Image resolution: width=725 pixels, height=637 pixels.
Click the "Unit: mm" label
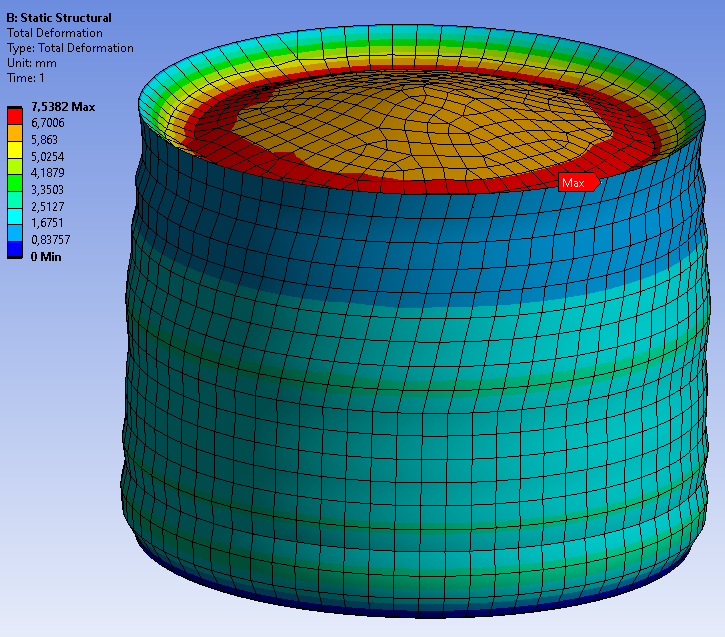pos(32,63)
